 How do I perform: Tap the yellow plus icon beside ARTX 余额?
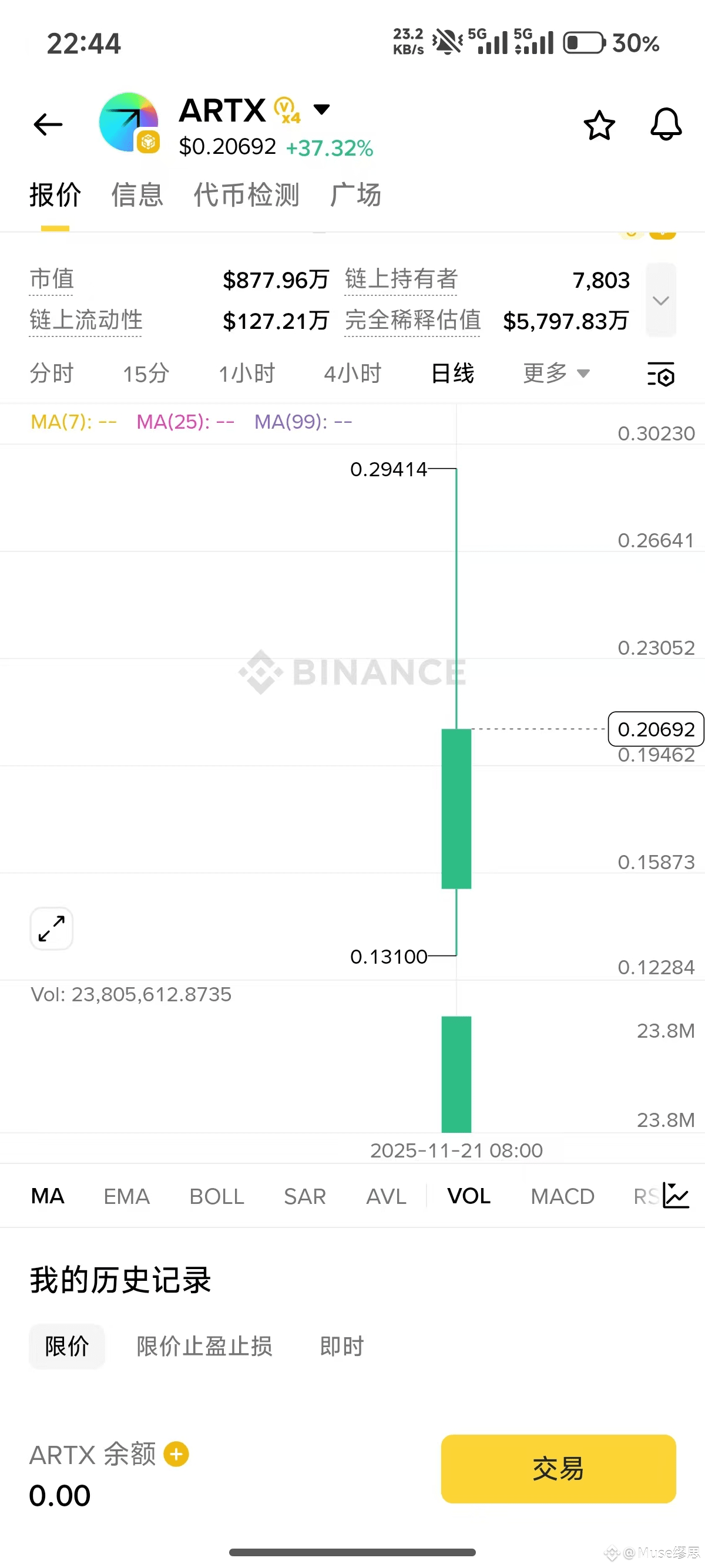[x=177, y=1454]
